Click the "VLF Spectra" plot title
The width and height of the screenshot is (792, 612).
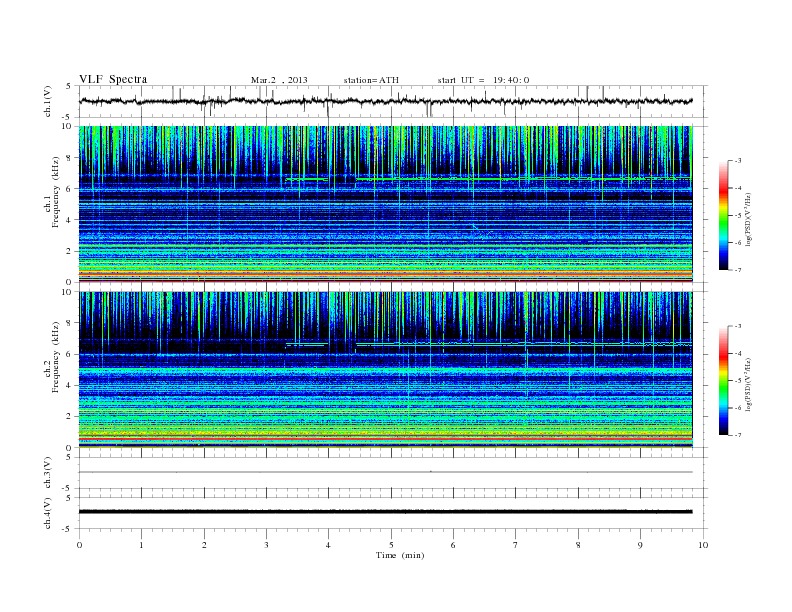pos(113,79)
